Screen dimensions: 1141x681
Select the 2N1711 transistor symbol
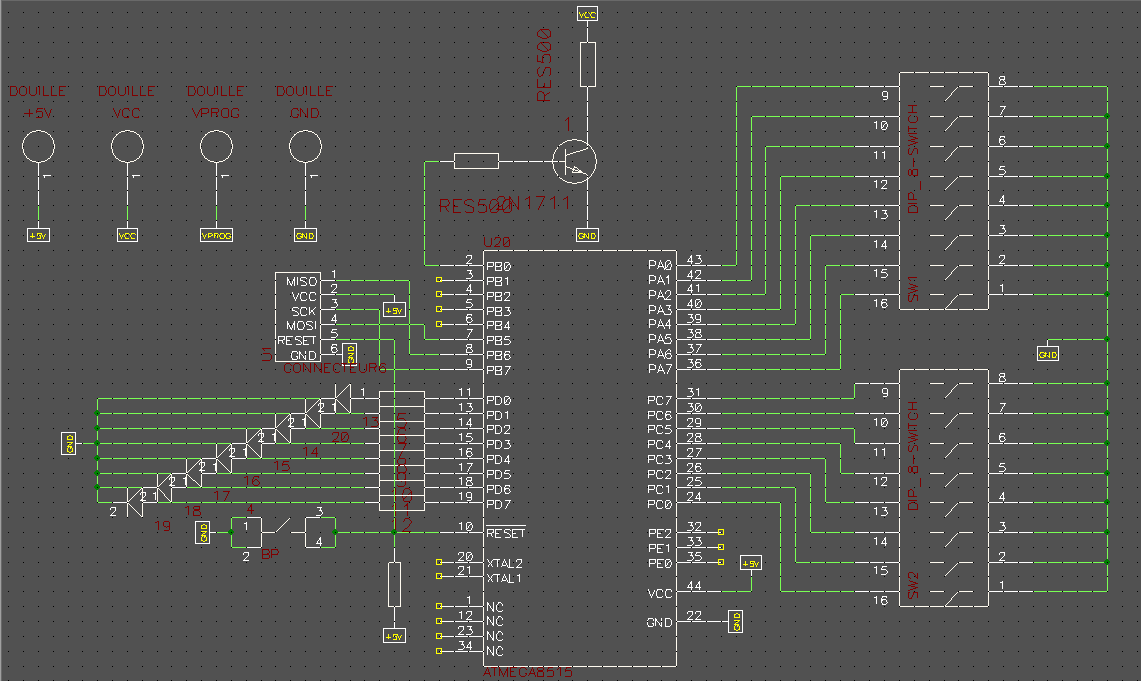click(x=574, y=162)
